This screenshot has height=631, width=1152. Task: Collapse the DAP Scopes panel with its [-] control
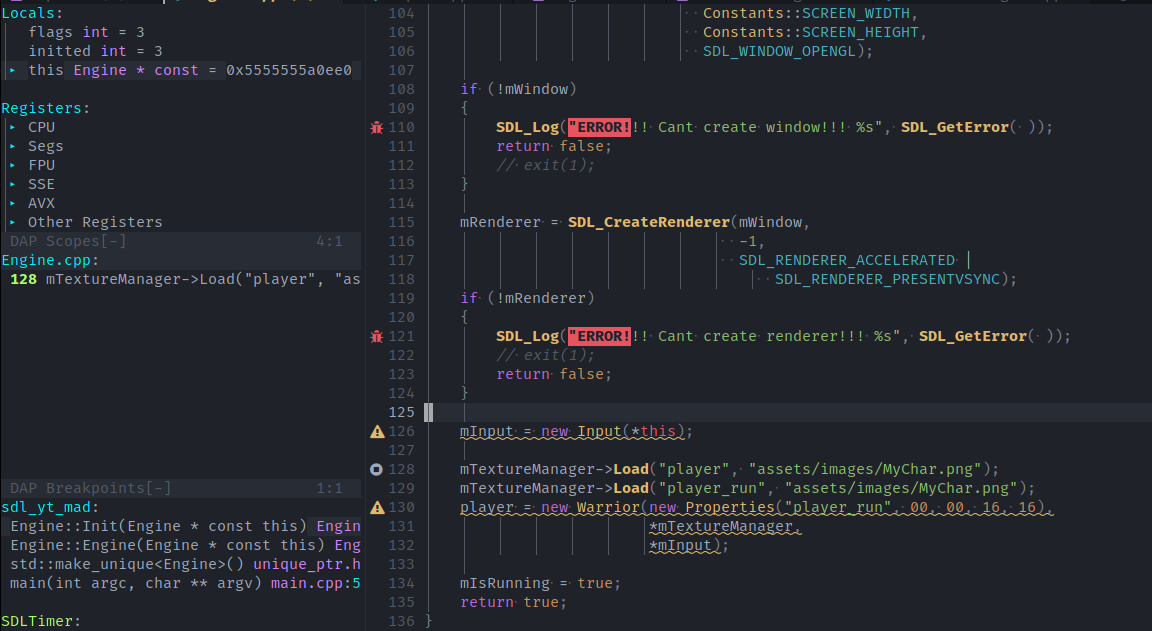tap(113, 240)
